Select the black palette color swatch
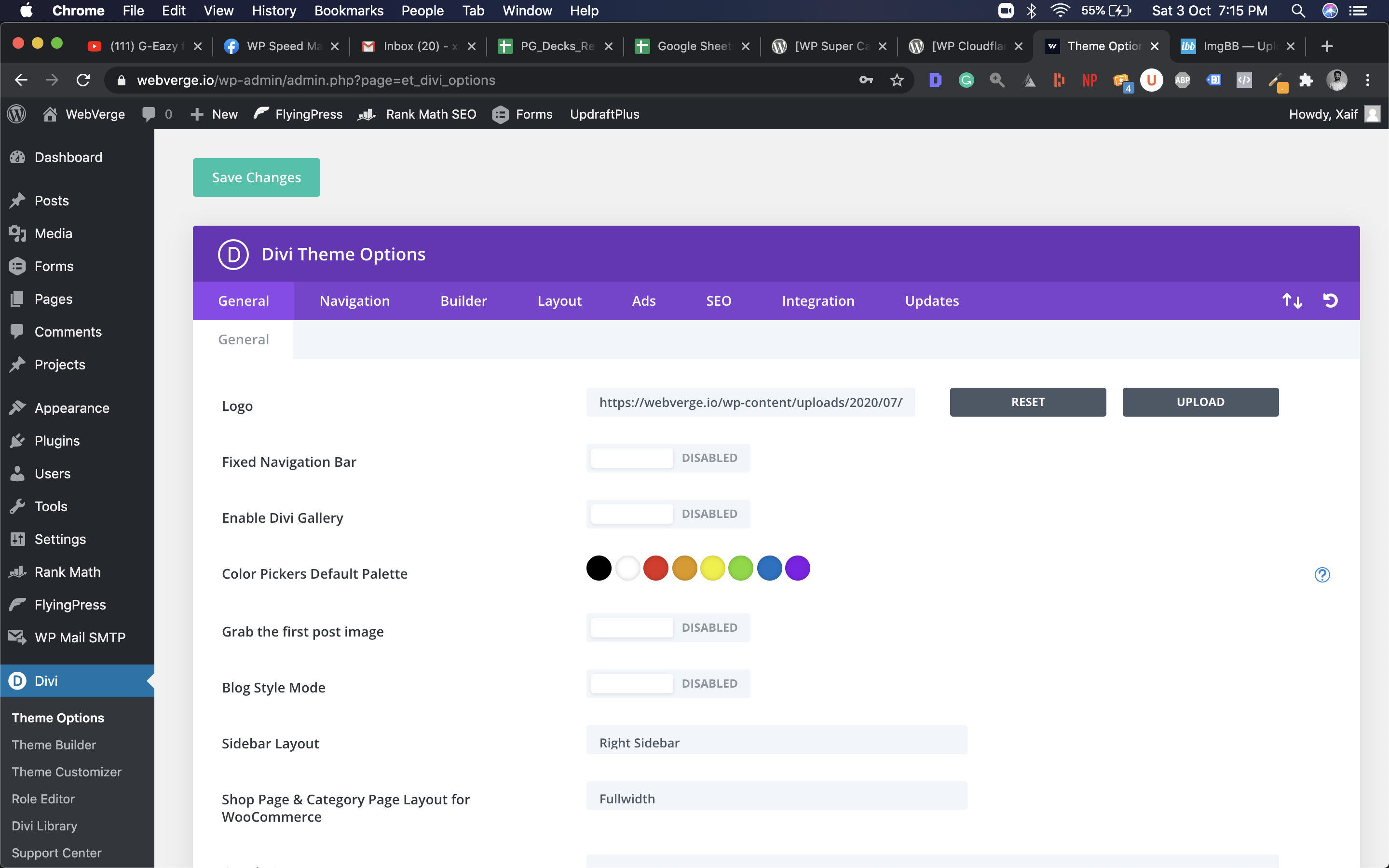Screen dimensions: 1389x868 [599, 569]
